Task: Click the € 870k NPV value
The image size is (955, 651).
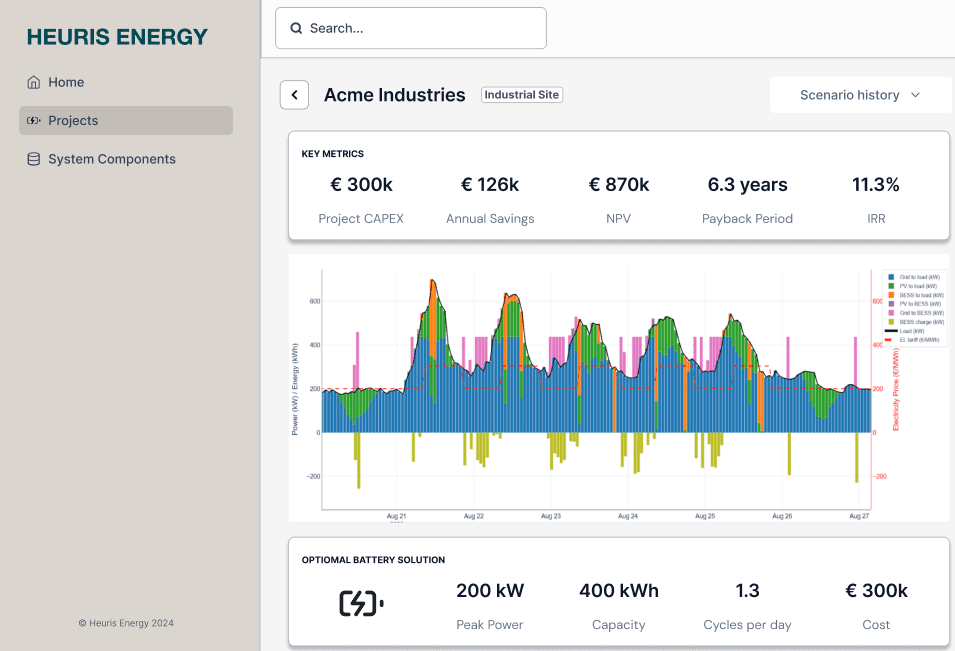Action: 619,185
